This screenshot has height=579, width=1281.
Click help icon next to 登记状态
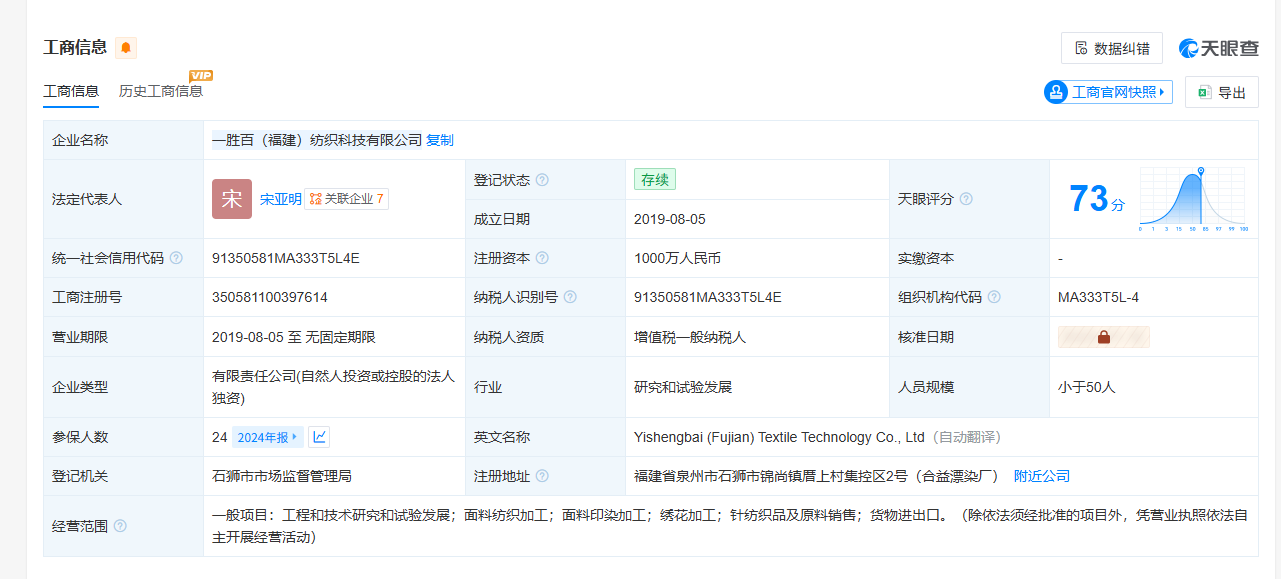542,180
